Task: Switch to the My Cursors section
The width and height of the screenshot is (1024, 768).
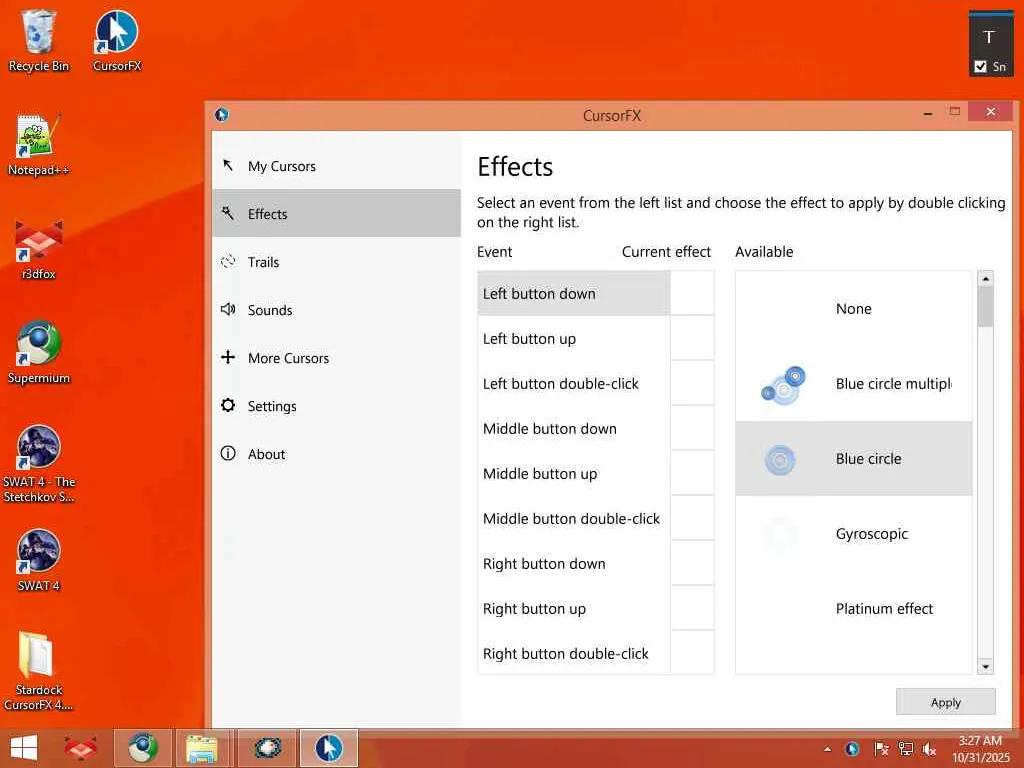Action: coord(336,166)
